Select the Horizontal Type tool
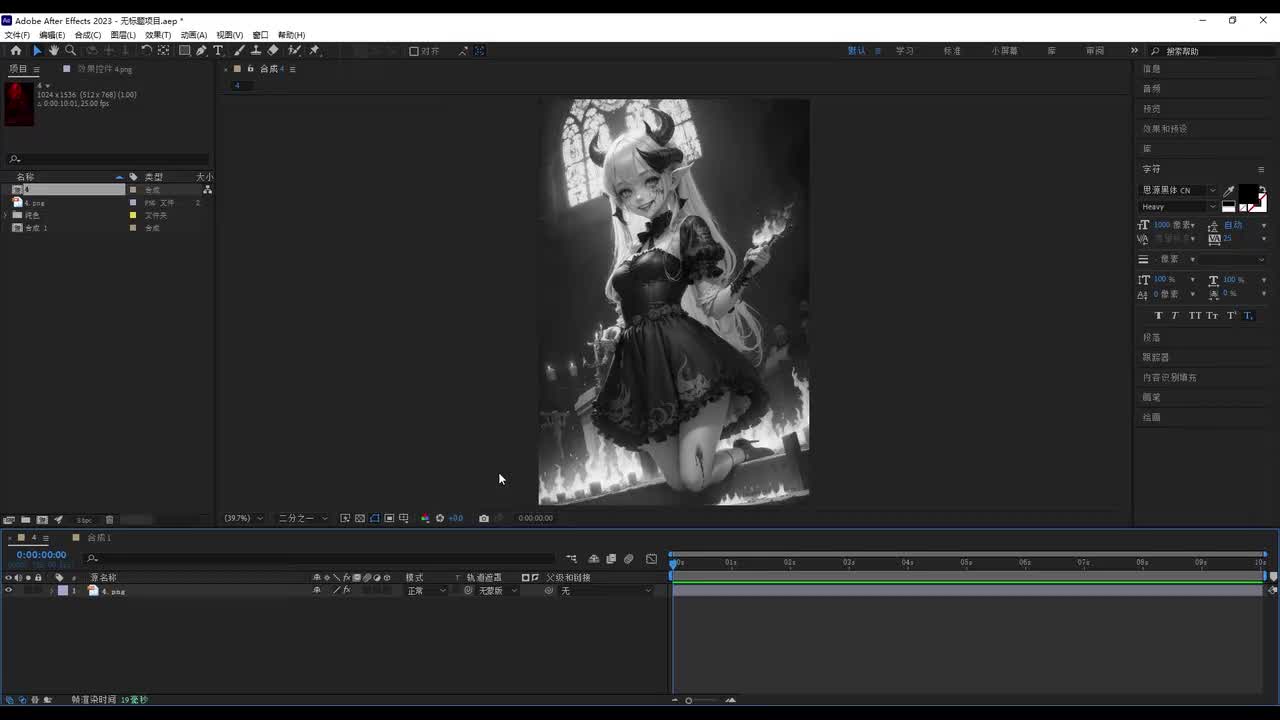Screen dimensions: 1280x720 [x=218, y=50]
